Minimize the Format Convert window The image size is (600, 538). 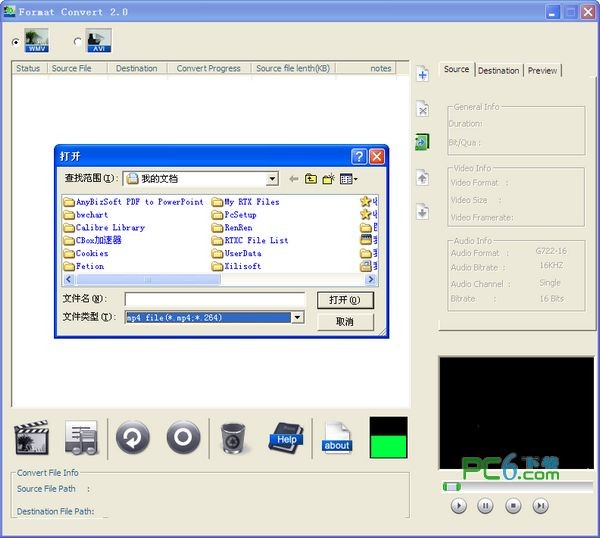[x=552, y=12]
